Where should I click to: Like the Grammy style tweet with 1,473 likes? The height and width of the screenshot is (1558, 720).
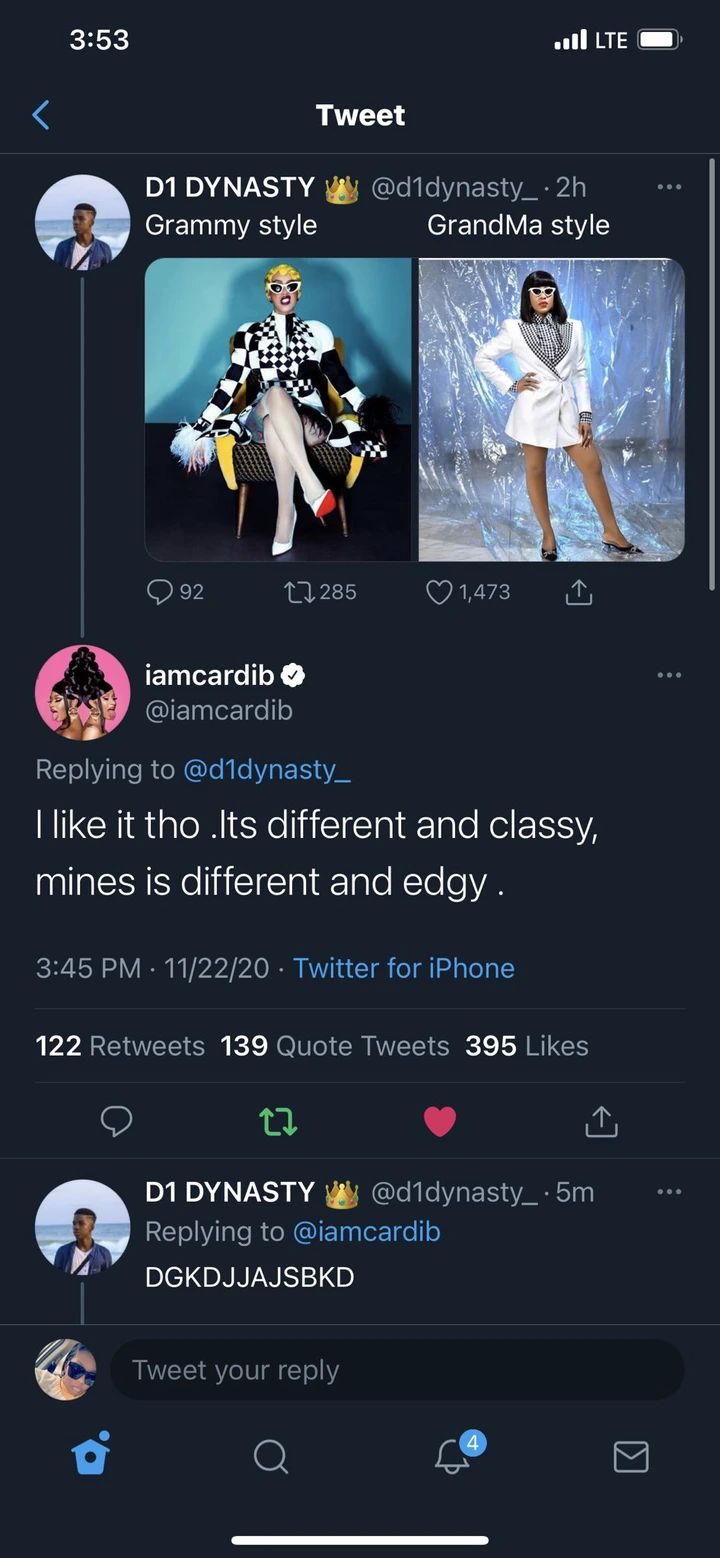pyautogui.click(x=439, y=592)
